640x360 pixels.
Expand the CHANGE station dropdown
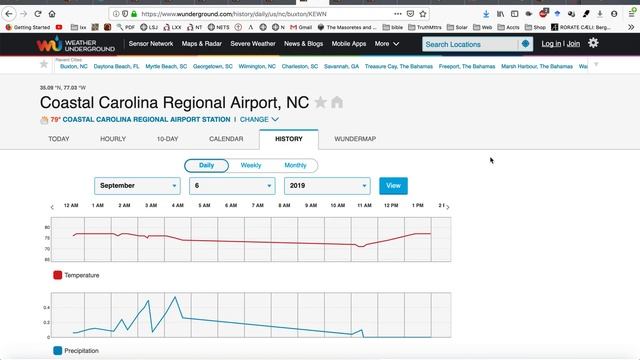pos(259,119)
